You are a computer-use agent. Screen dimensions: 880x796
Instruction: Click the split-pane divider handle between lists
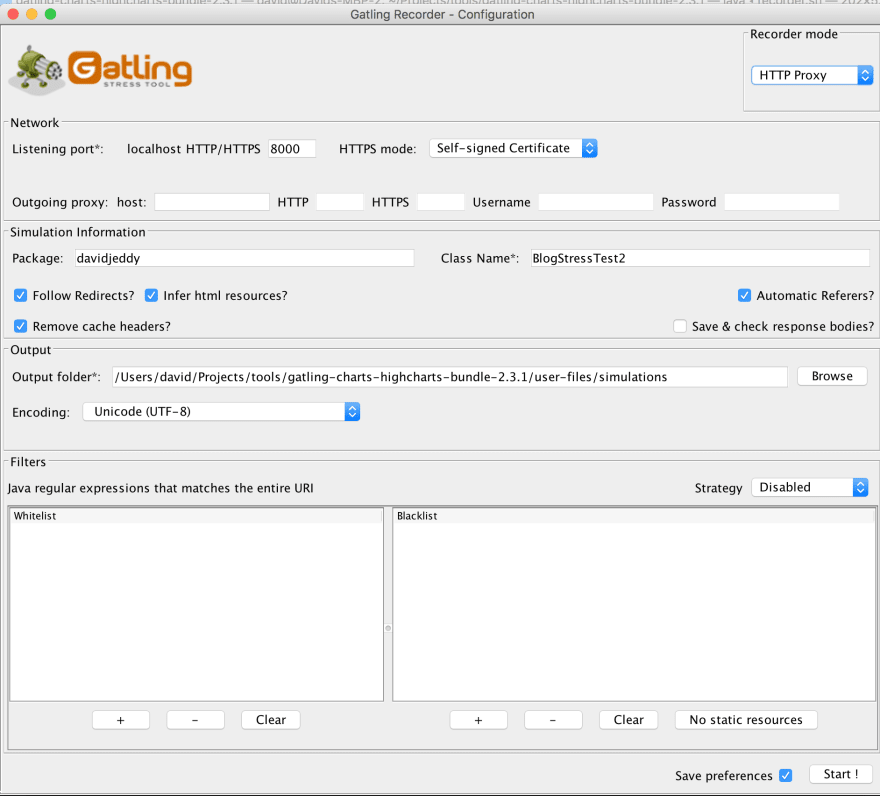(x=388, y=628)
